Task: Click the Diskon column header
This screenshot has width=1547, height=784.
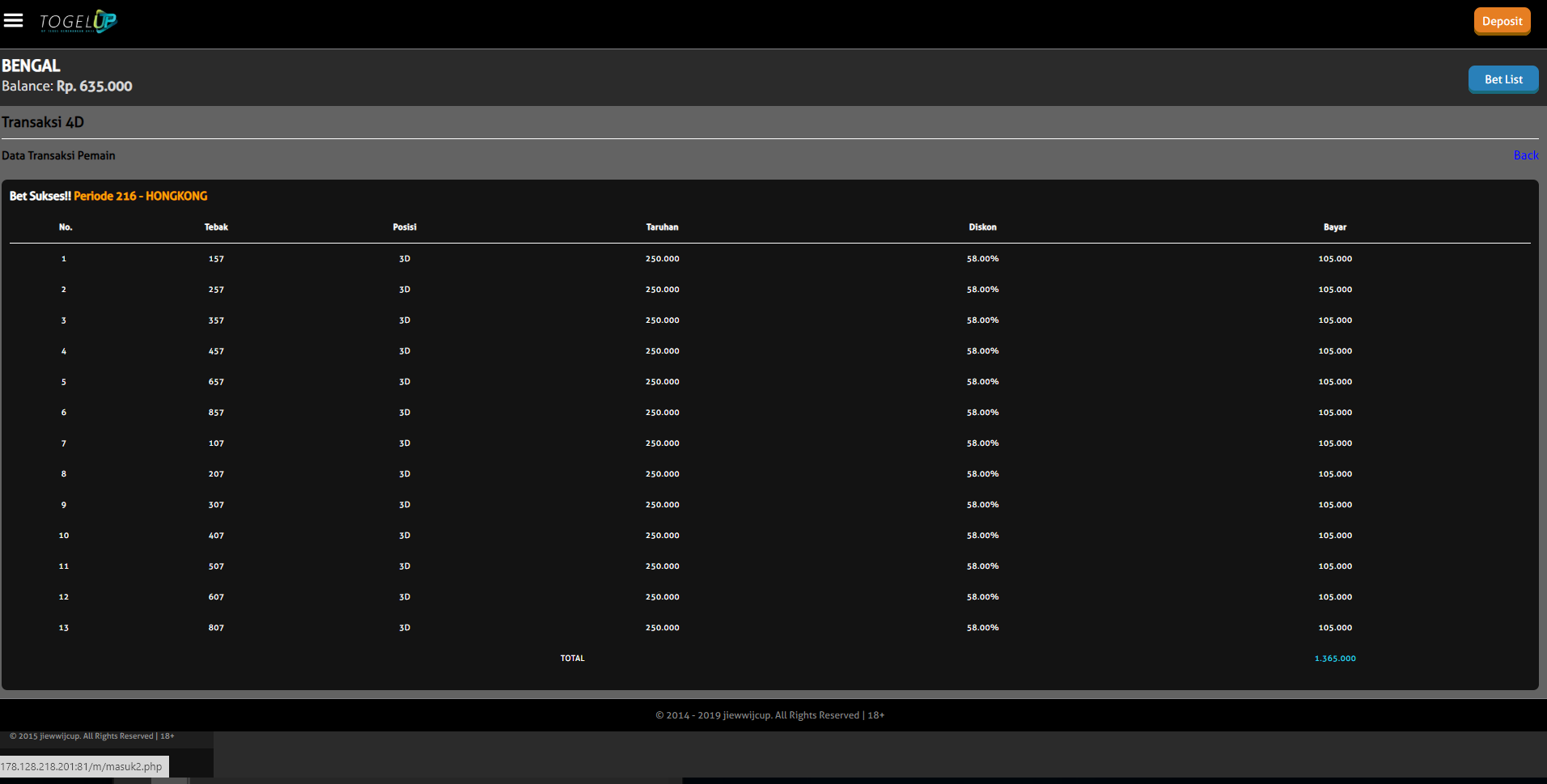Action: click(x=982, y=227)
